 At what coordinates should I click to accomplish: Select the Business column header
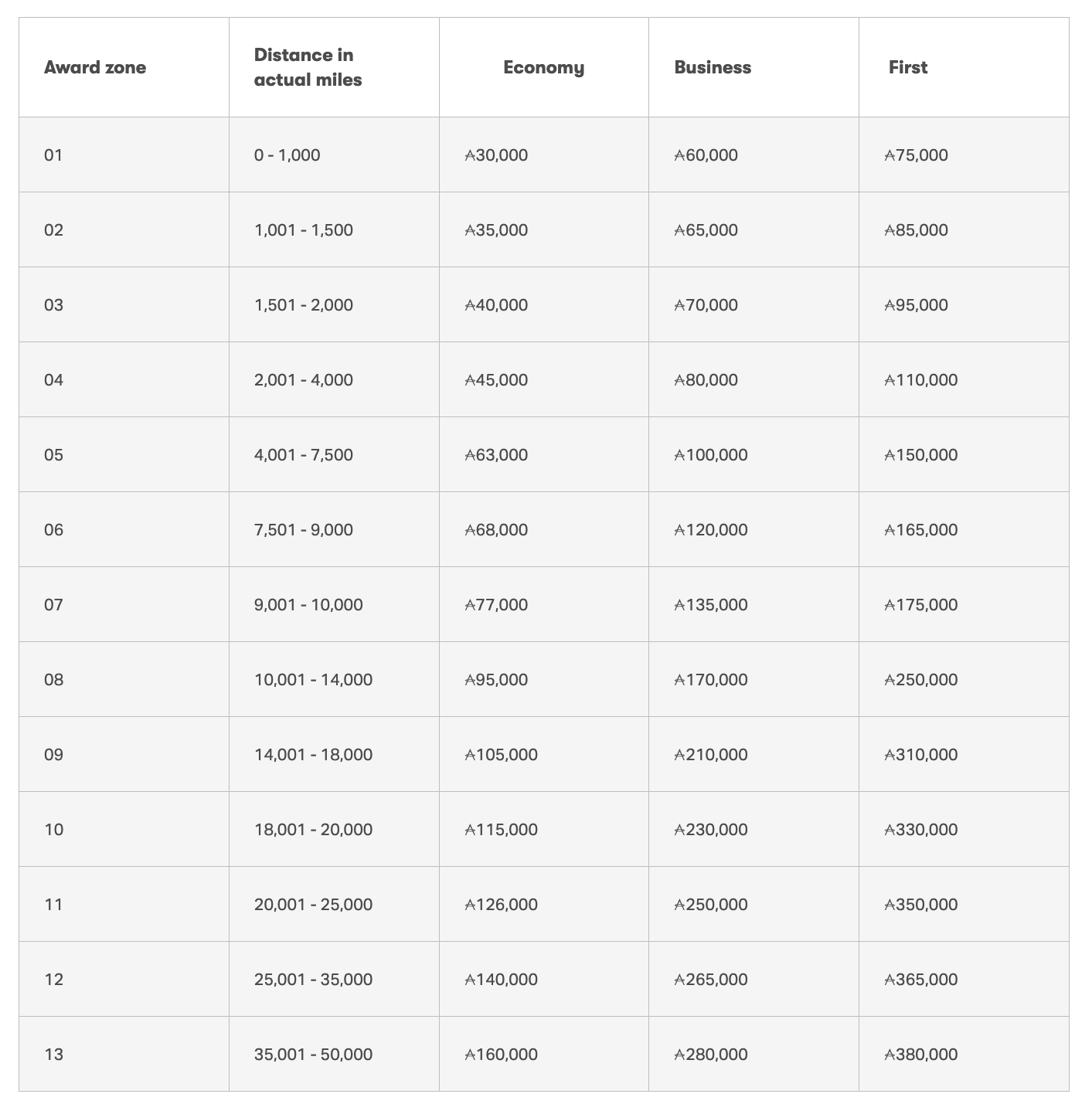(x=713, y=68)
